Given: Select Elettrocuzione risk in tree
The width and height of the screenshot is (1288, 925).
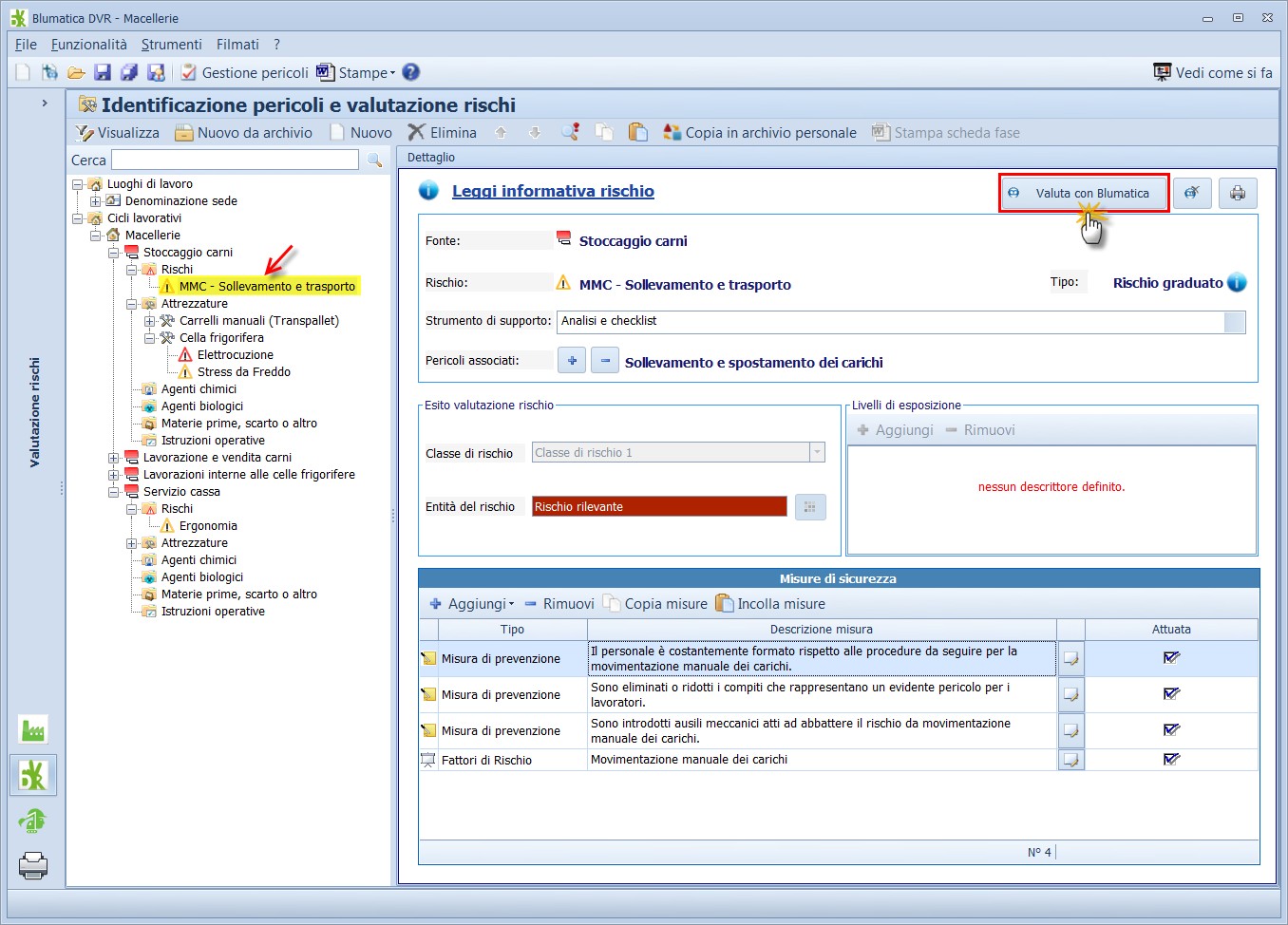Looking at the screenshot, I should tap(235, 355).
